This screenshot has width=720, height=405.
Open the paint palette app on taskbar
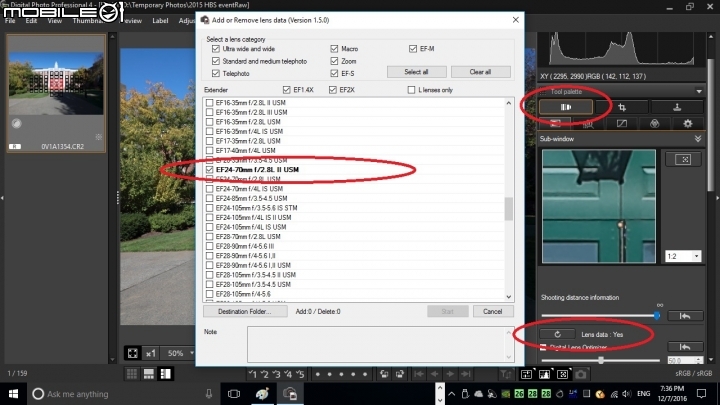[x=262, y=394]
